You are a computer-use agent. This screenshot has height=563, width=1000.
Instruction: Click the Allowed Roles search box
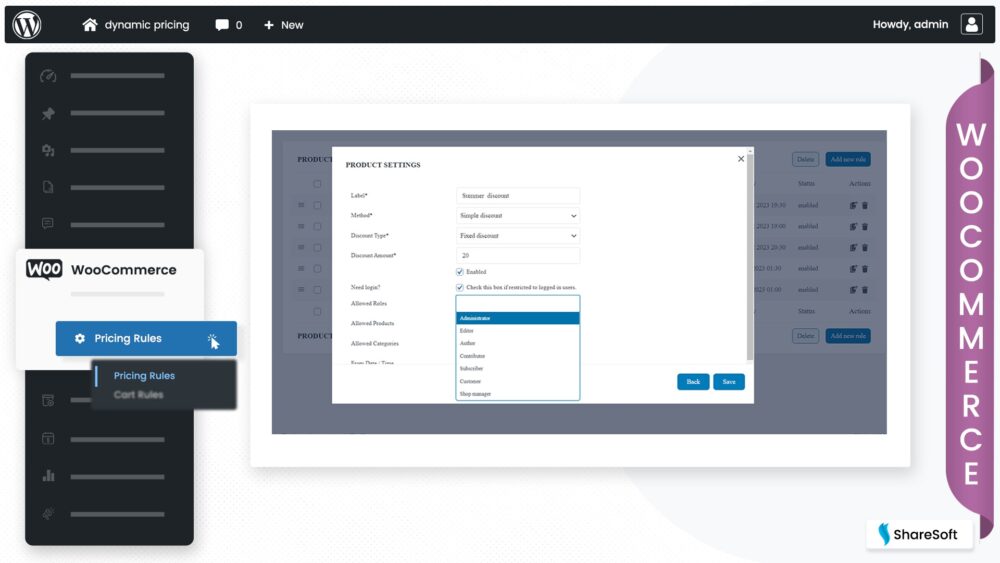coord(518,303)
